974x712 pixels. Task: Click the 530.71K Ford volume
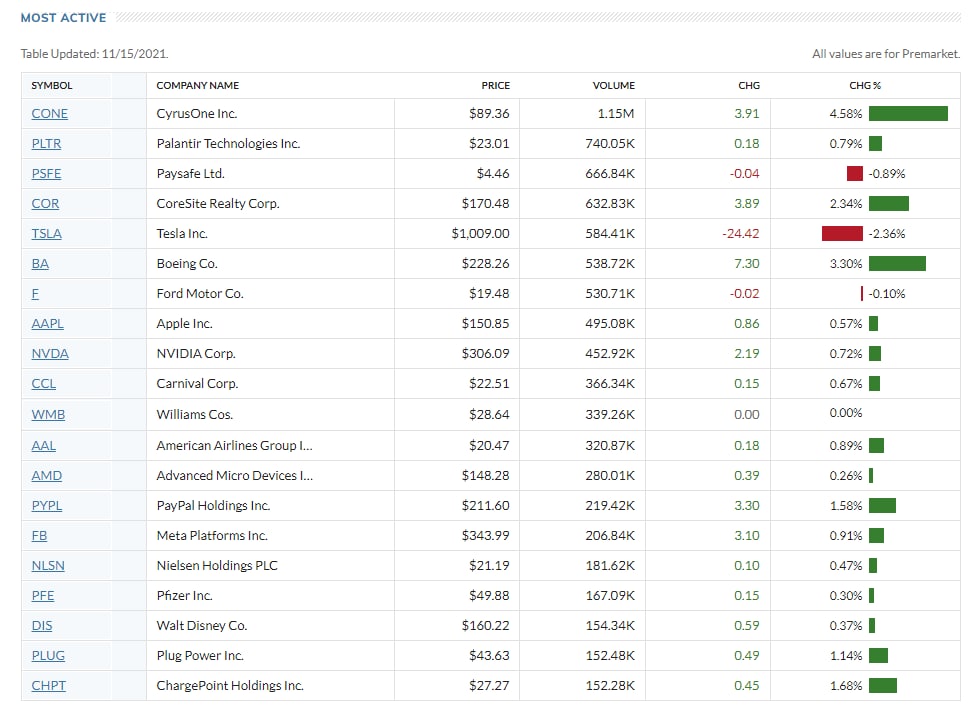[610, 294]
